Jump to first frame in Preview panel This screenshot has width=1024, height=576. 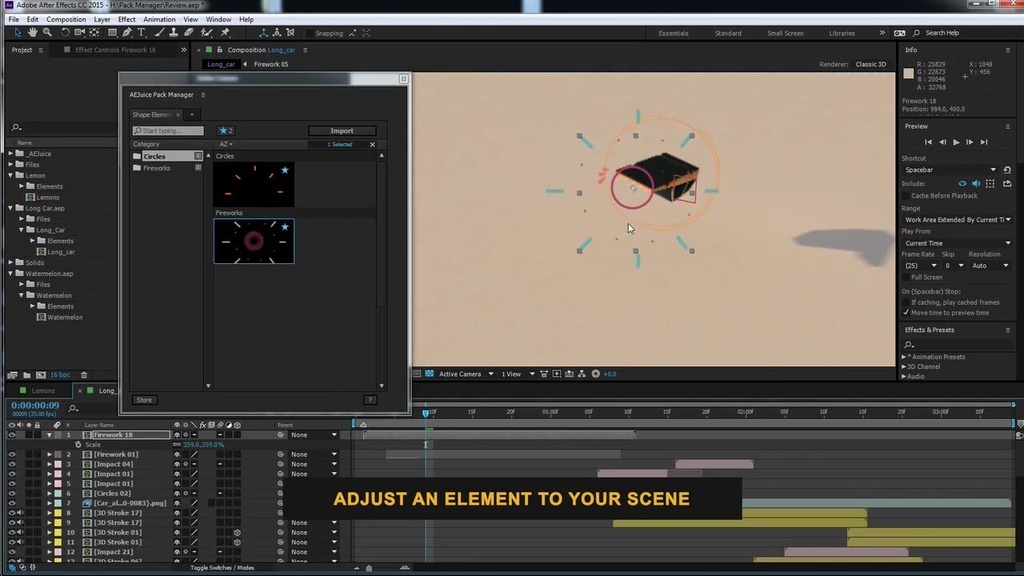coord(928,142)
